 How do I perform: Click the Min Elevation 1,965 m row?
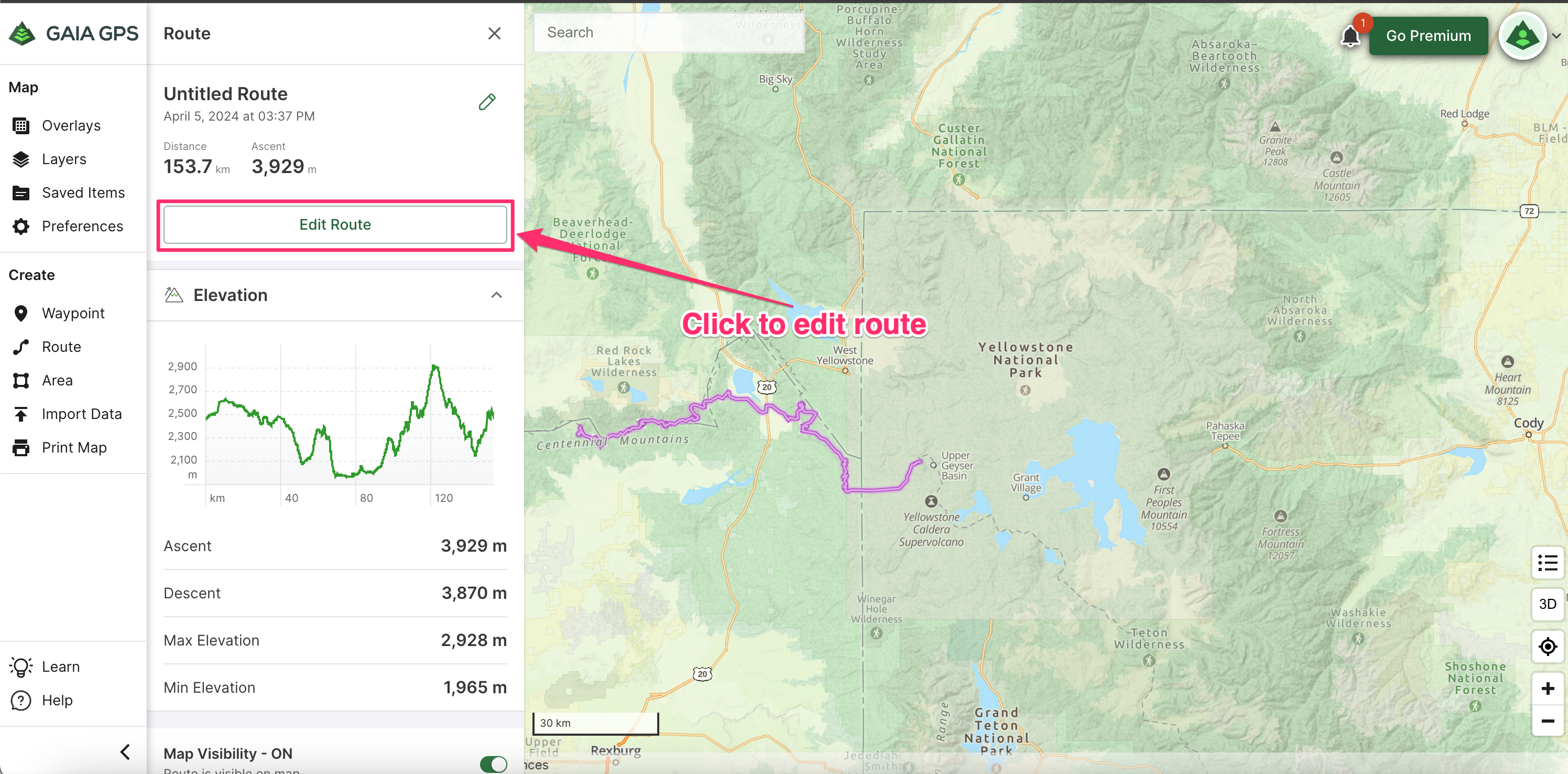(x=335, y=687)
